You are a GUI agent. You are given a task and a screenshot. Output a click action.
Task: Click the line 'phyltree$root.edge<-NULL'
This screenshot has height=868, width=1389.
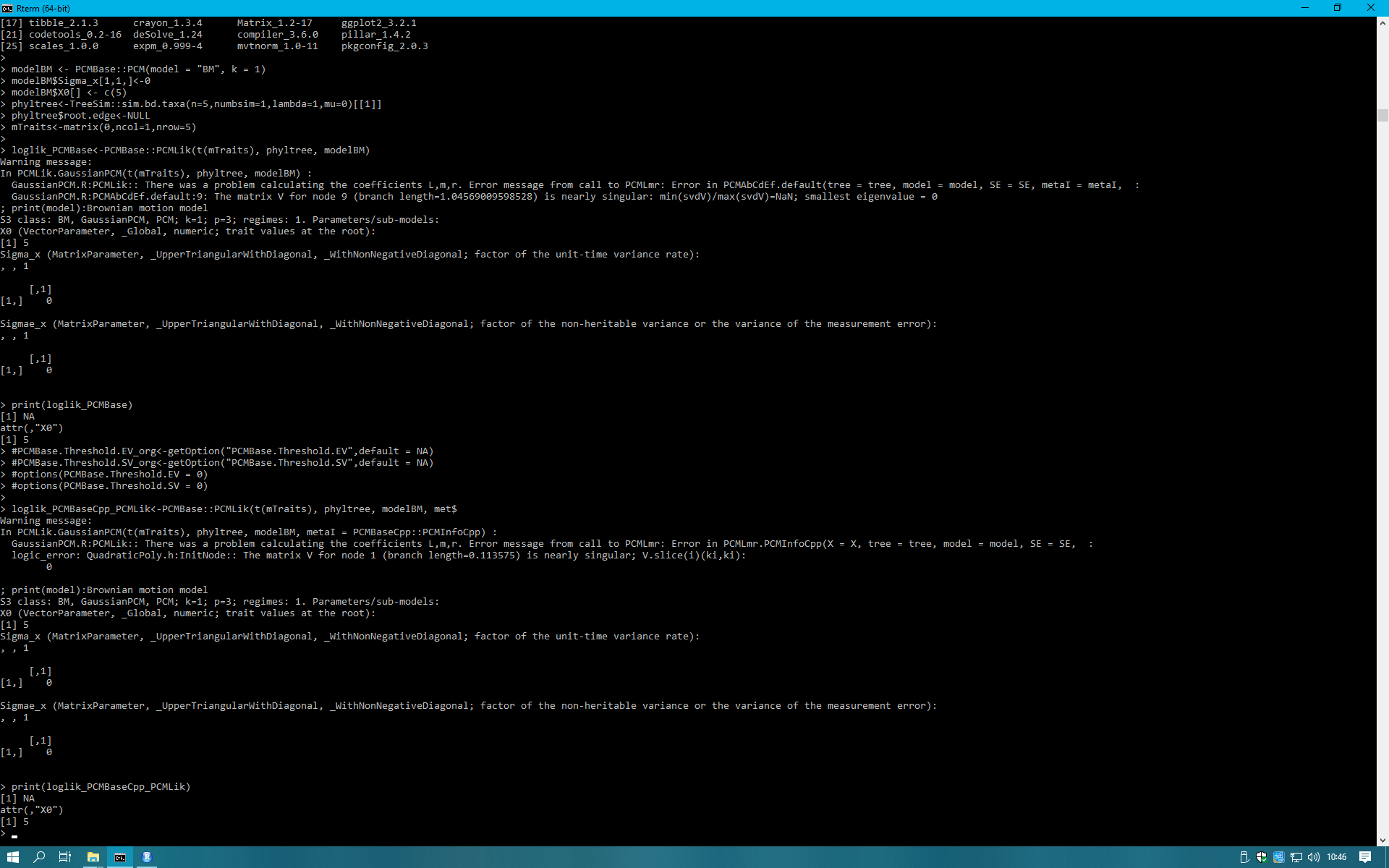[x=80, y=116]
